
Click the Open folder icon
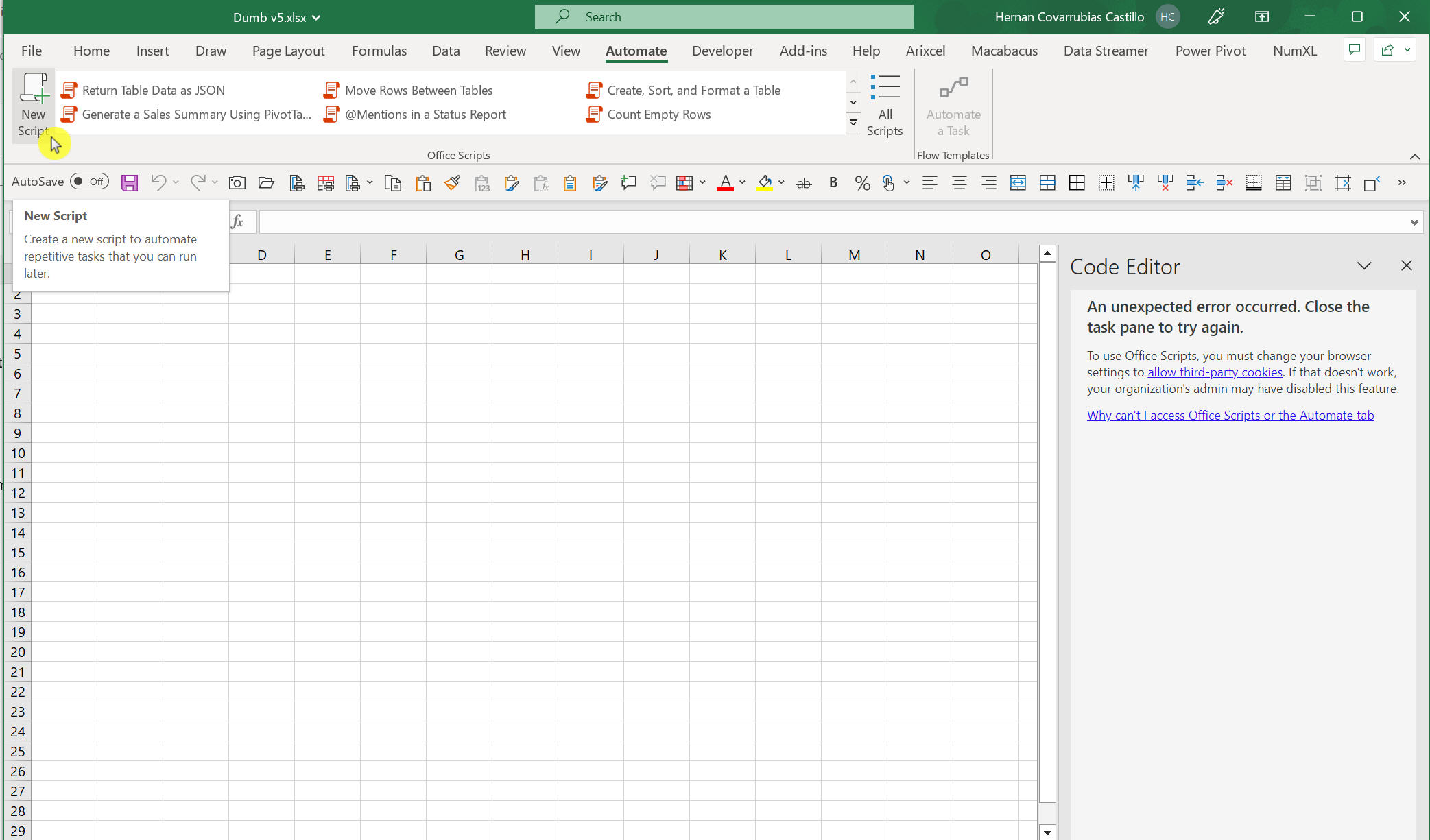tap(266, 182)
